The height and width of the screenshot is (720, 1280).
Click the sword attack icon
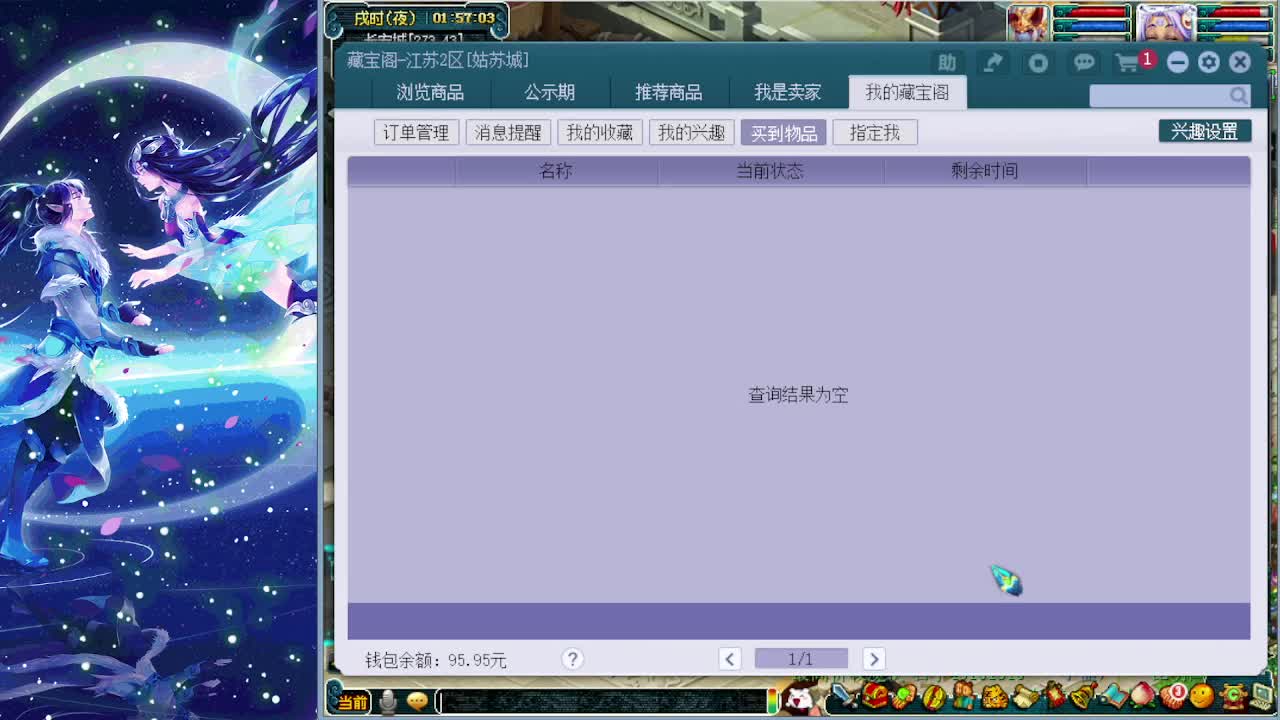843,695
